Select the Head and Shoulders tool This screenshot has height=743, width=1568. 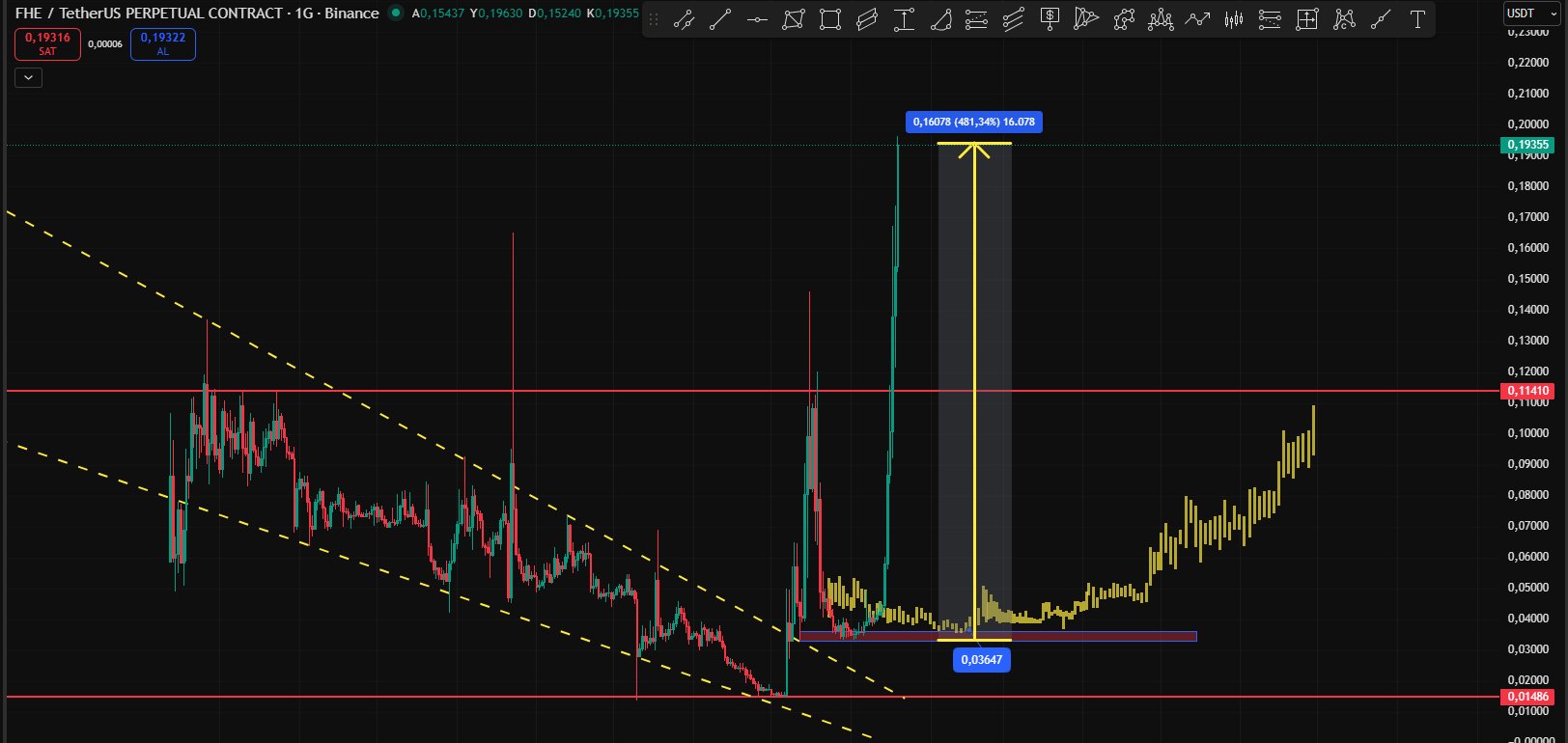[1161, 19]
